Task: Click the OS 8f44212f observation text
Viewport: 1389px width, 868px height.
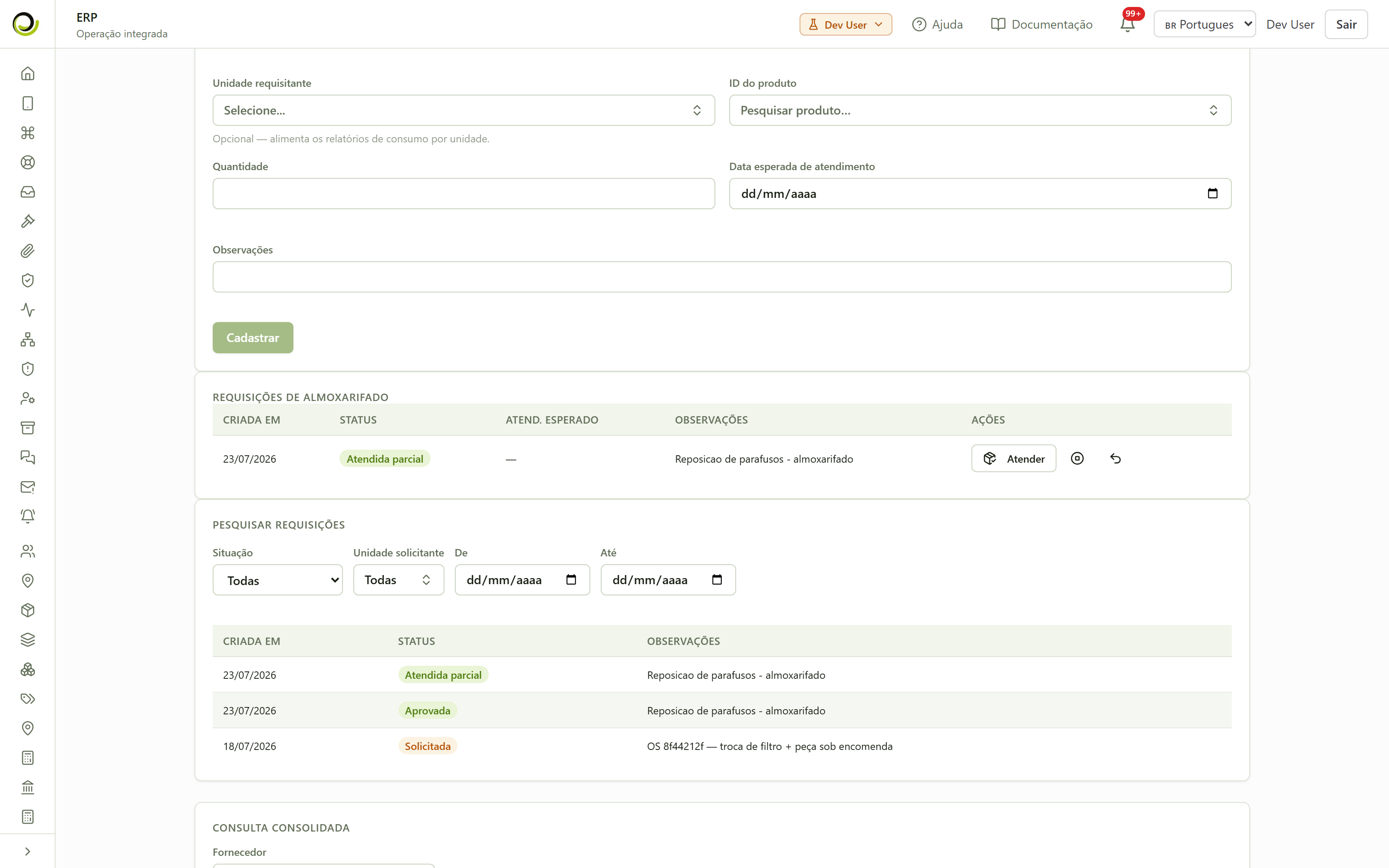Action: tap(770, 746)
